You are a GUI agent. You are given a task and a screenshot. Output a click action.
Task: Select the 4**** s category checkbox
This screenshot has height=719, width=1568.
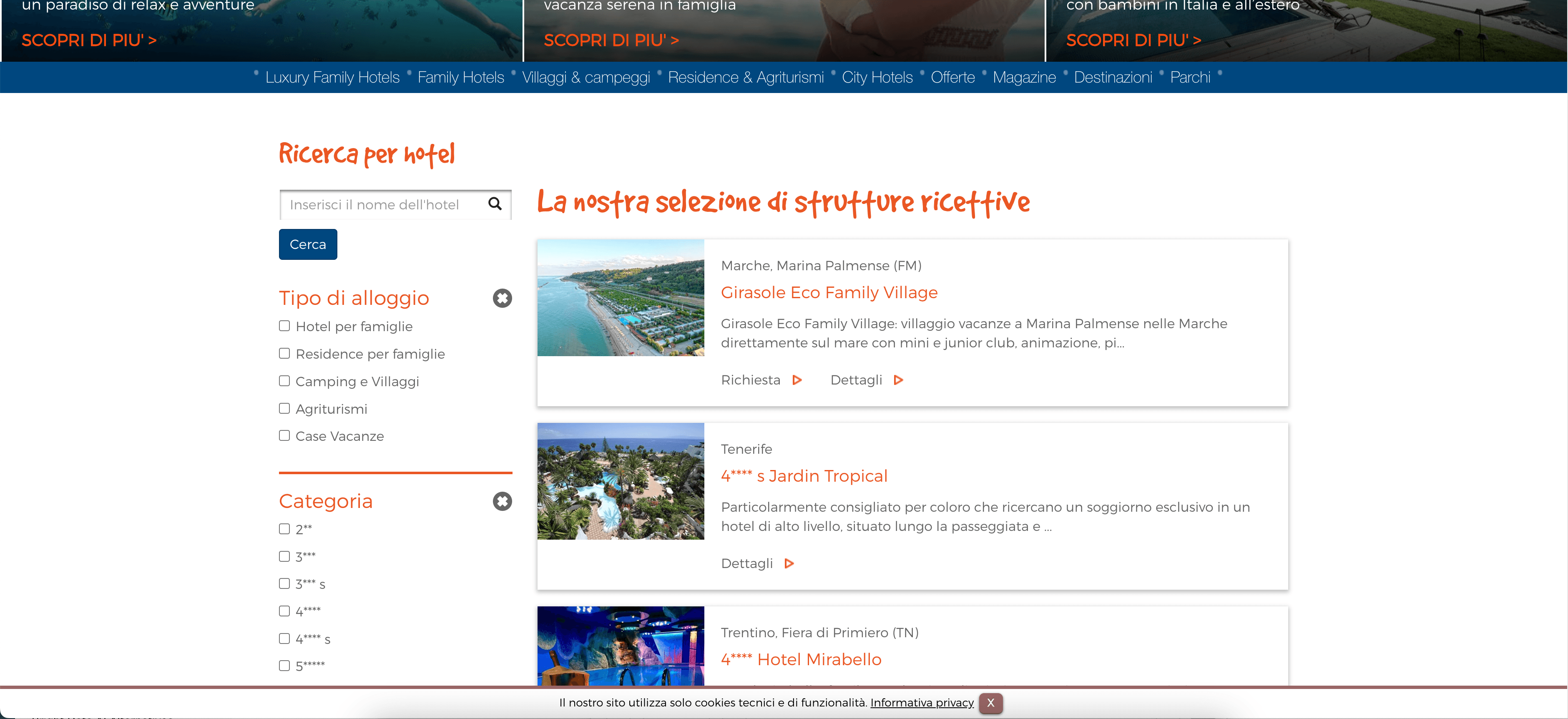[284, 639]
